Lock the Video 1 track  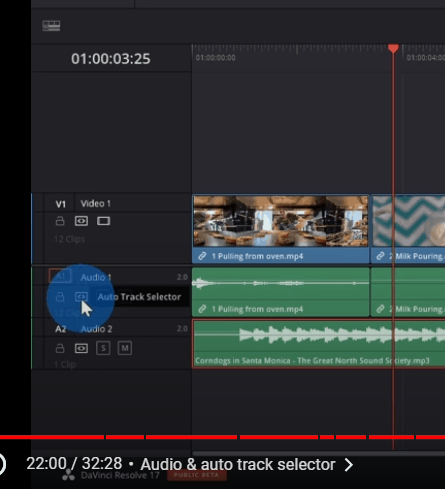point(60,221)
